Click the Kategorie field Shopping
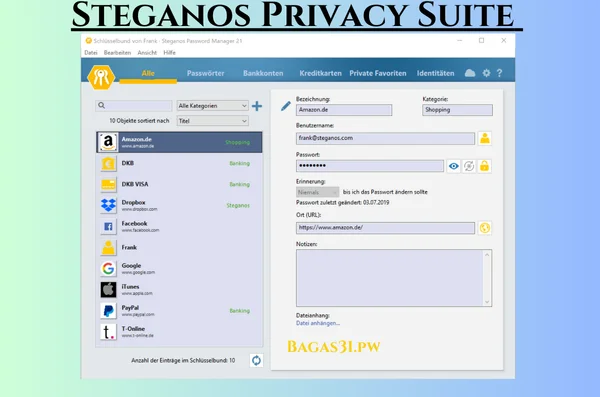Image resolution: width=600 pixels, height=397 pixels. (457, 110)
